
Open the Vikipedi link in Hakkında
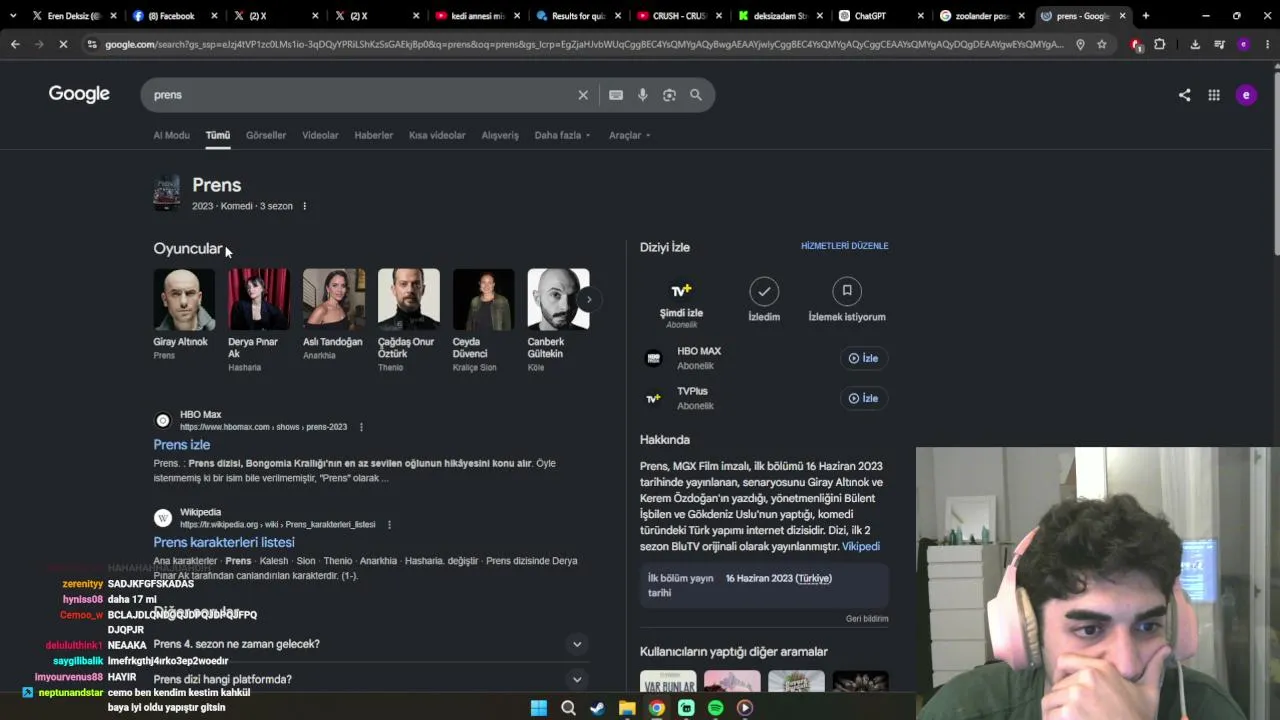[x=861, y=546]
